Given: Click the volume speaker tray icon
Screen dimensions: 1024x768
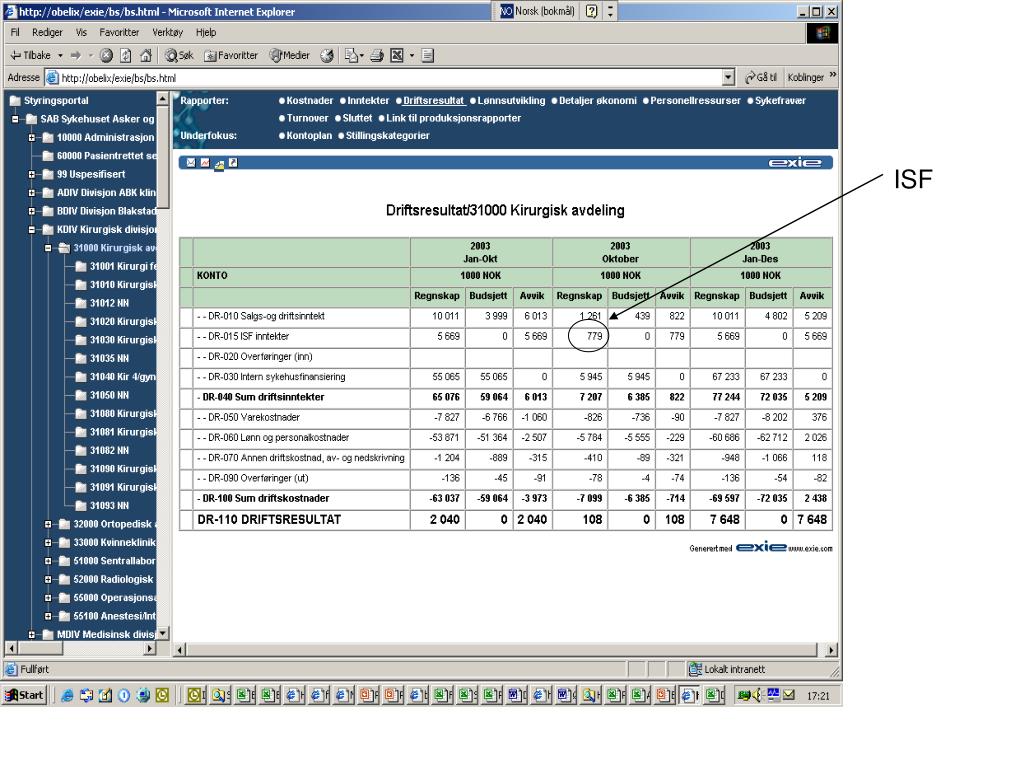Looking at the screenshot, I should click(x=758, y=696).
